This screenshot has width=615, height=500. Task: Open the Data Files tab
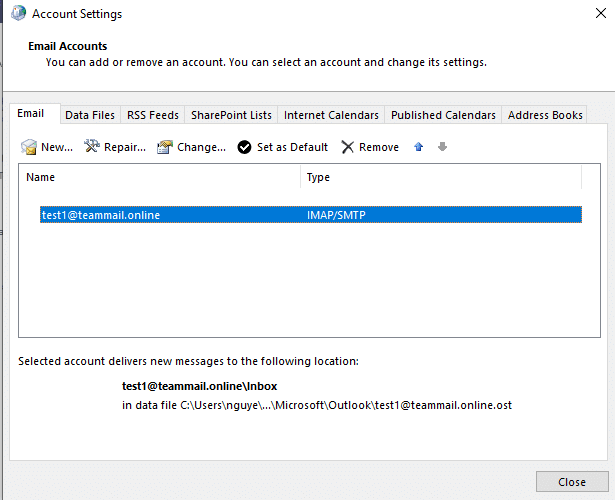pyautogui.click(x=90, y=115)
